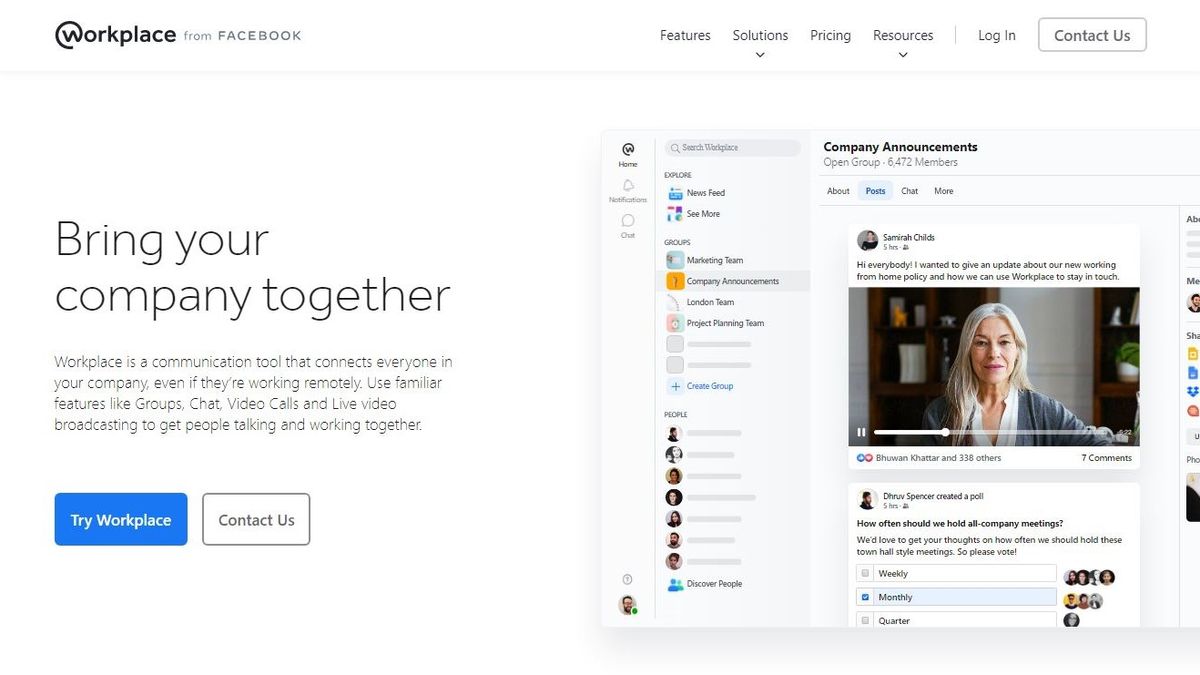This screenshot has width=1200, height=675.
Task: Open the Home icon in Workplace sidebar
Action: [628, 150]
